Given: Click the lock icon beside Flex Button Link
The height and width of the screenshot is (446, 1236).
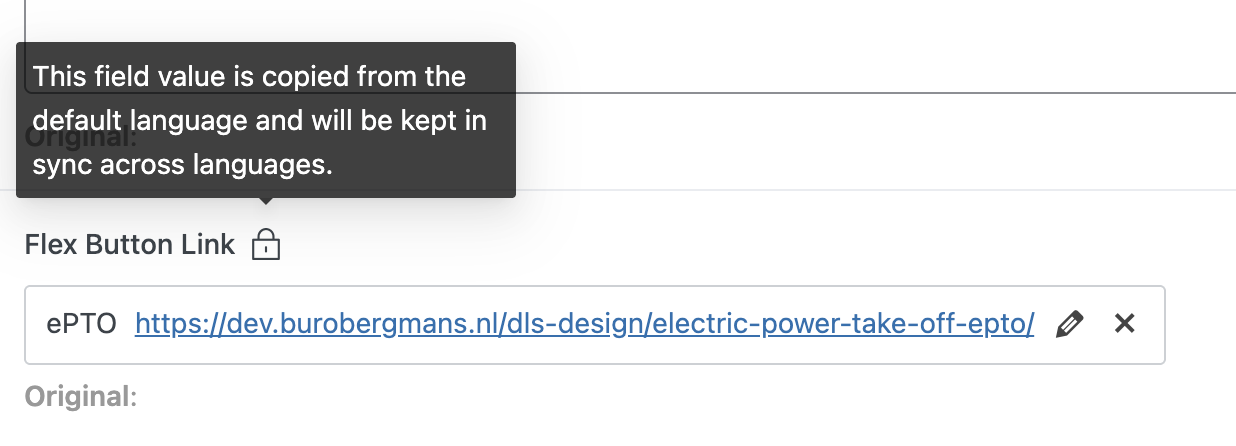Looking at the screenshot, I should pyautogui.click(x=265, y=244).
